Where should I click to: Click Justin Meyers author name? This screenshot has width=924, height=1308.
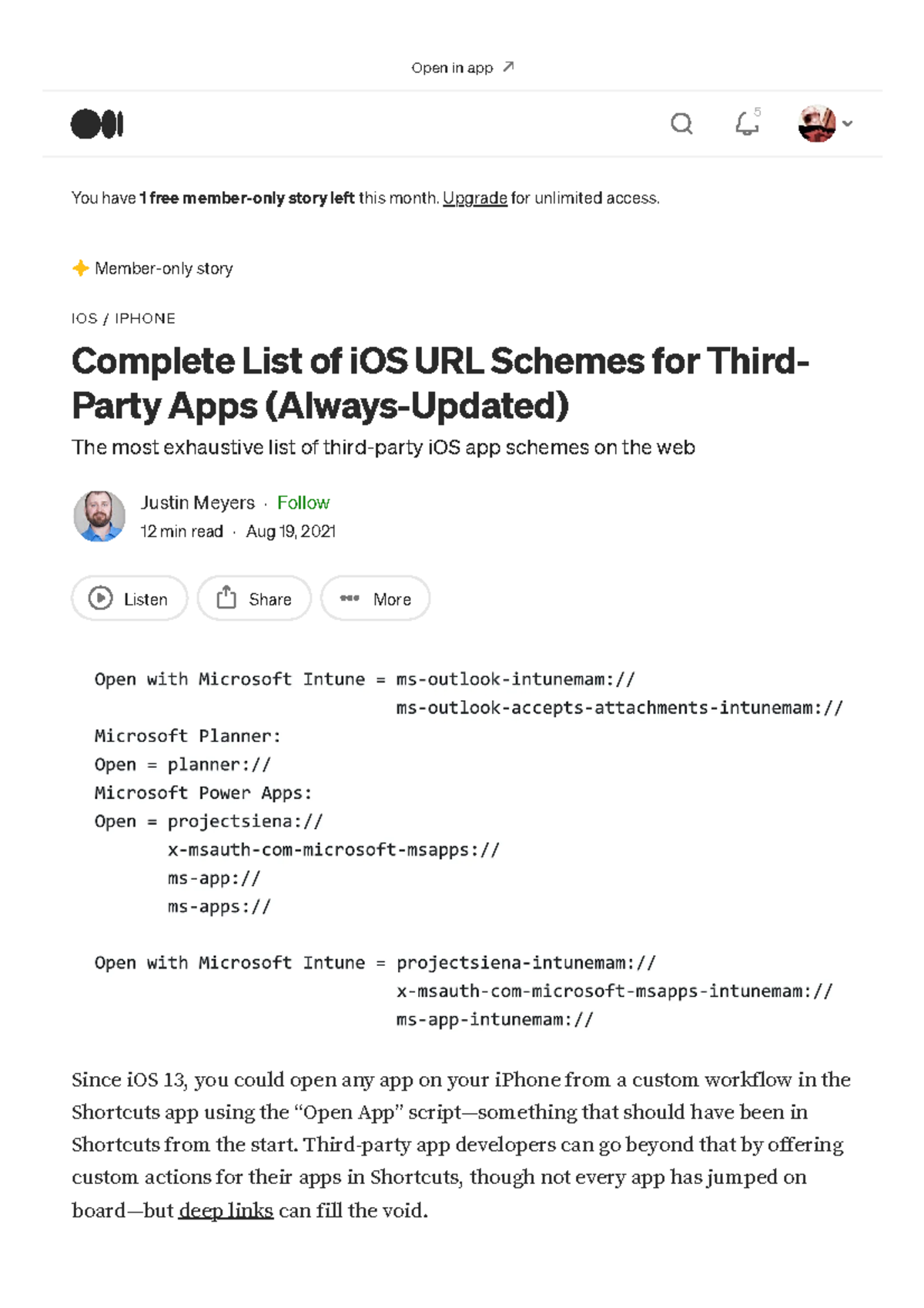(x=196, y=502)
